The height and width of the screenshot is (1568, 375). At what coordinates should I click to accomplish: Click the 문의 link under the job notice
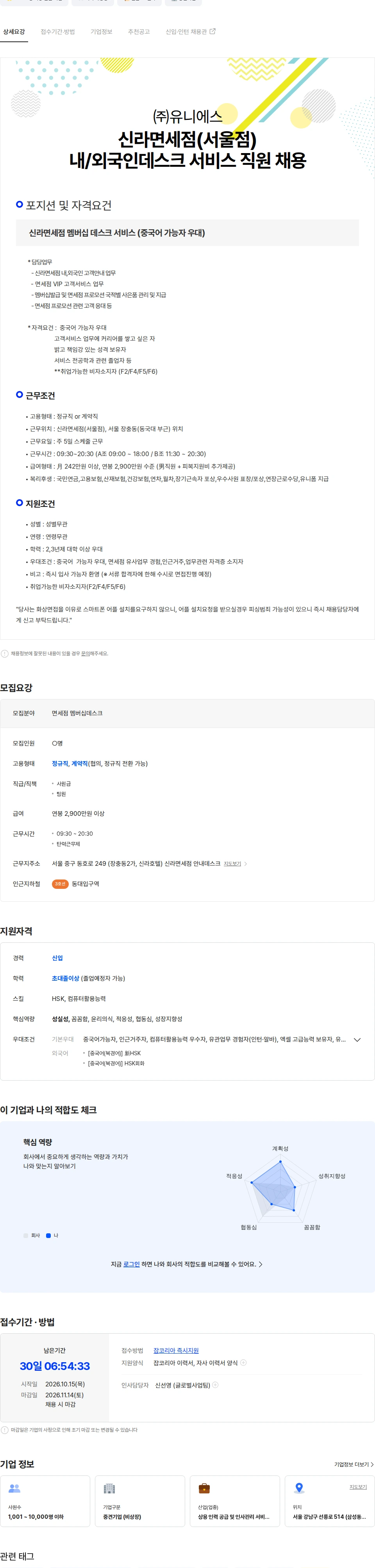[85, 653]
